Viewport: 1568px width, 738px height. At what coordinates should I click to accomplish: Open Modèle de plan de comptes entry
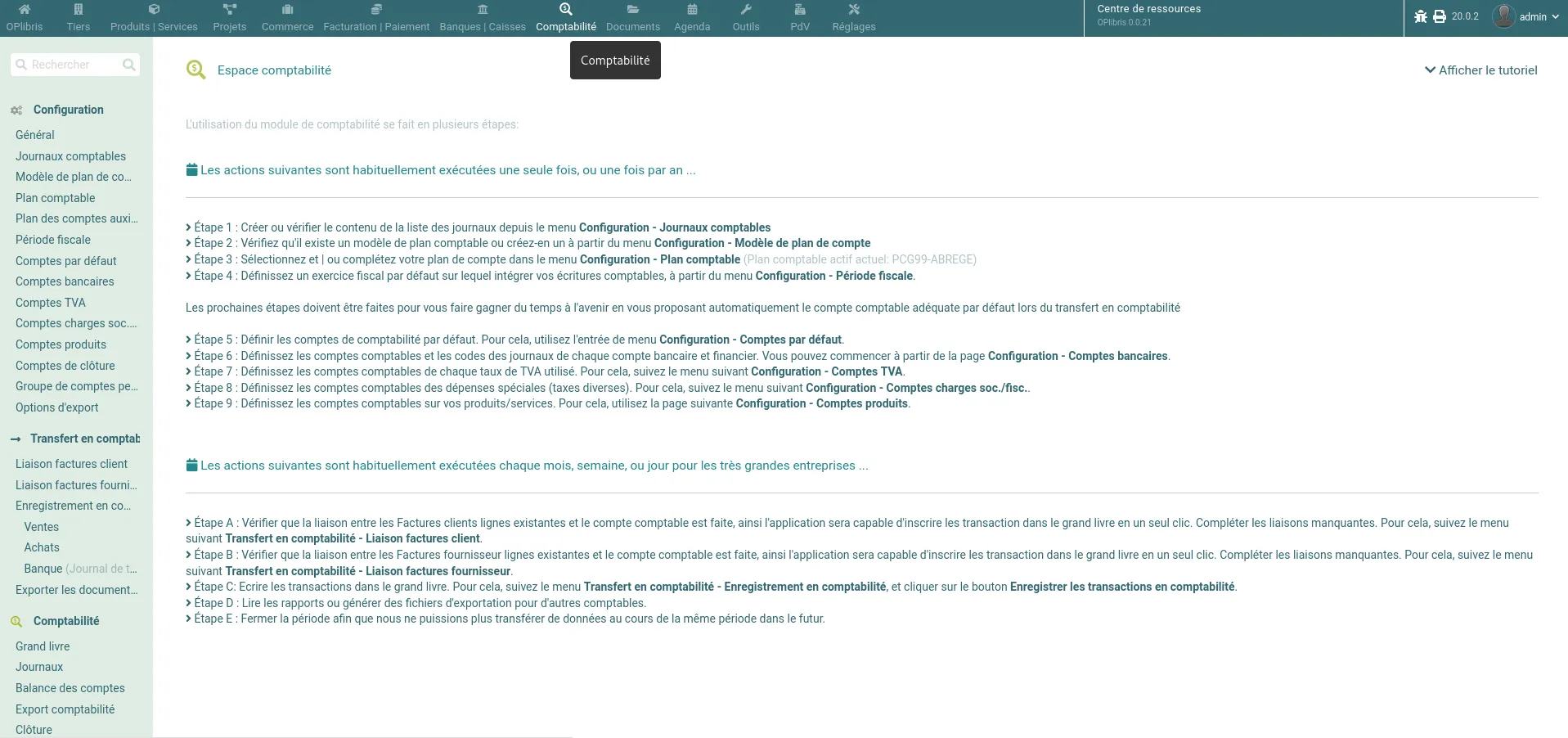tap(73, 177)
